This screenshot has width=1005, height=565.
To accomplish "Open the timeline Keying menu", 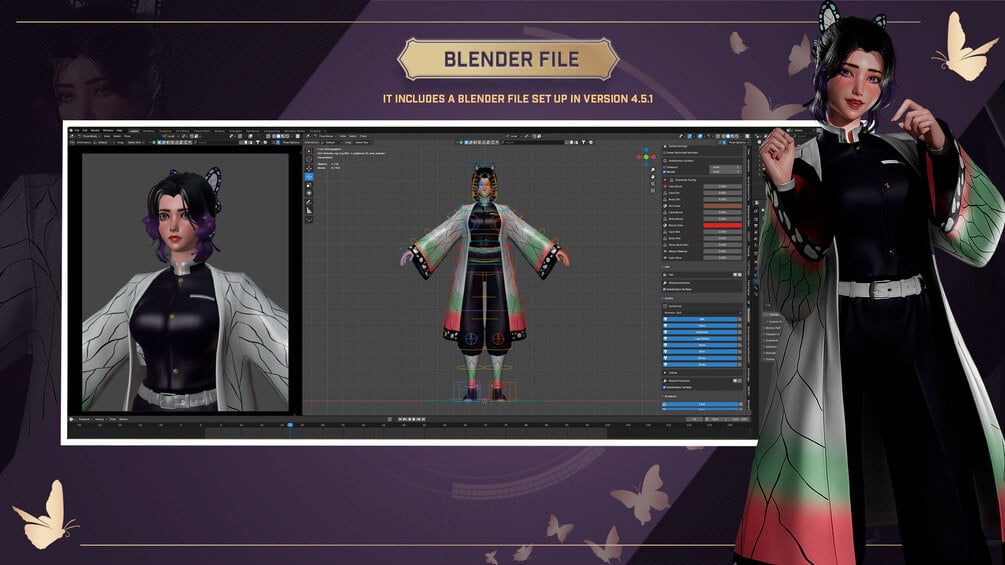I will pyautogui.click(x=99, y=419).
